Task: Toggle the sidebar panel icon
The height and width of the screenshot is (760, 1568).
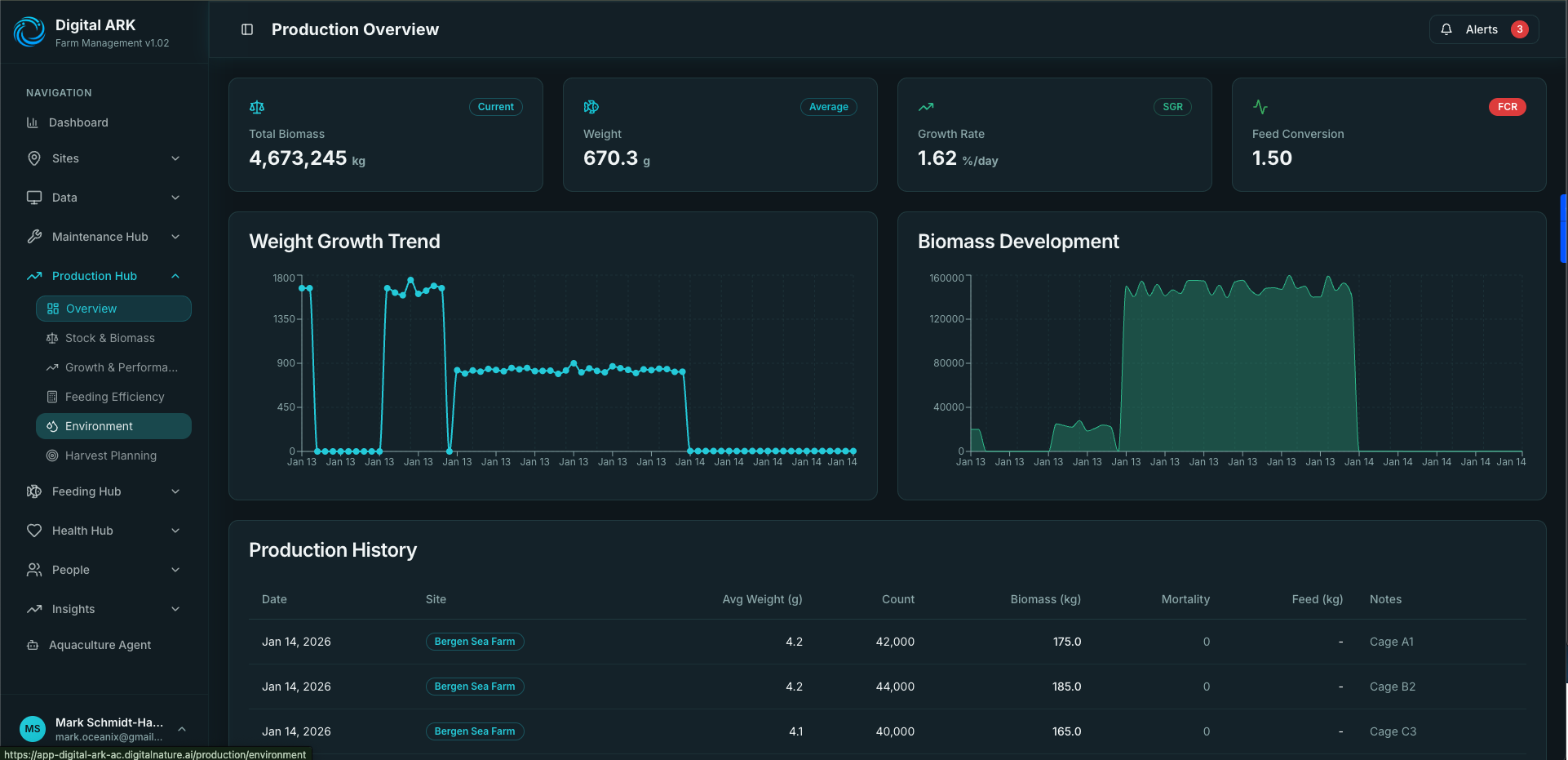Action: coord(247,29)
